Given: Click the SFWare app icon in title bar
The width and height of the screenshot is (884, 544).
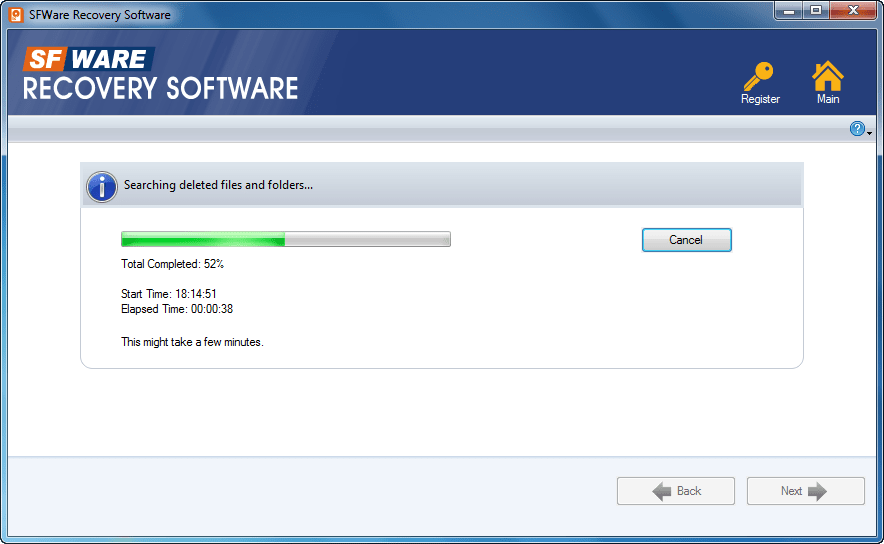Looking at the screenshot, I should click(16, 15).
